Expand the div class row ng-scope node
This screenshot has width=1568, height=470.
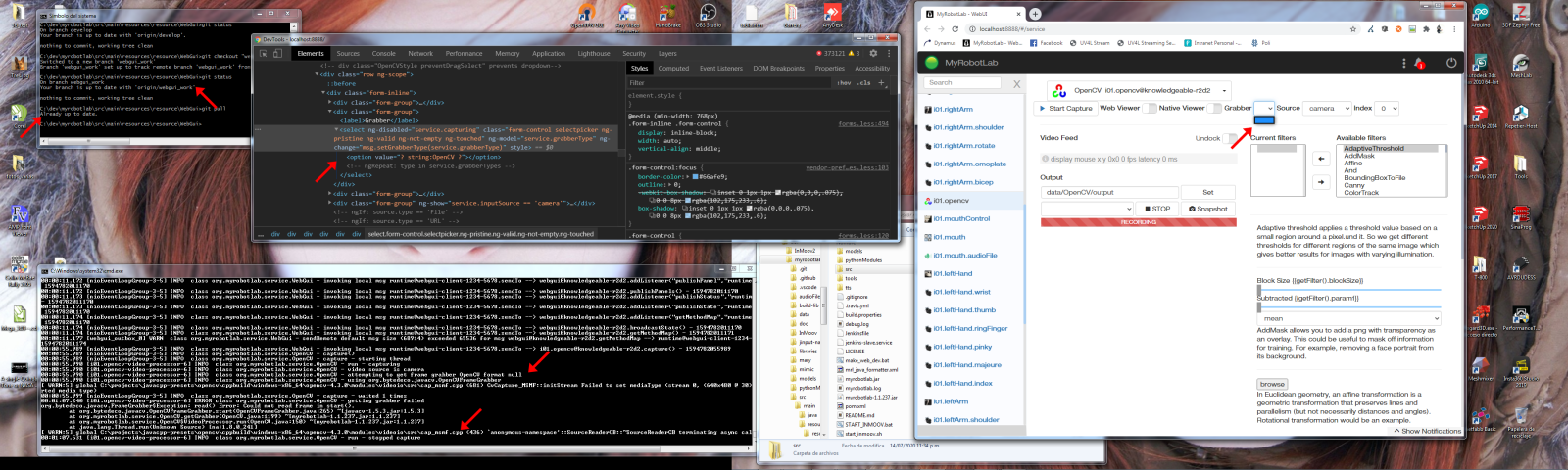click(316, 74)
